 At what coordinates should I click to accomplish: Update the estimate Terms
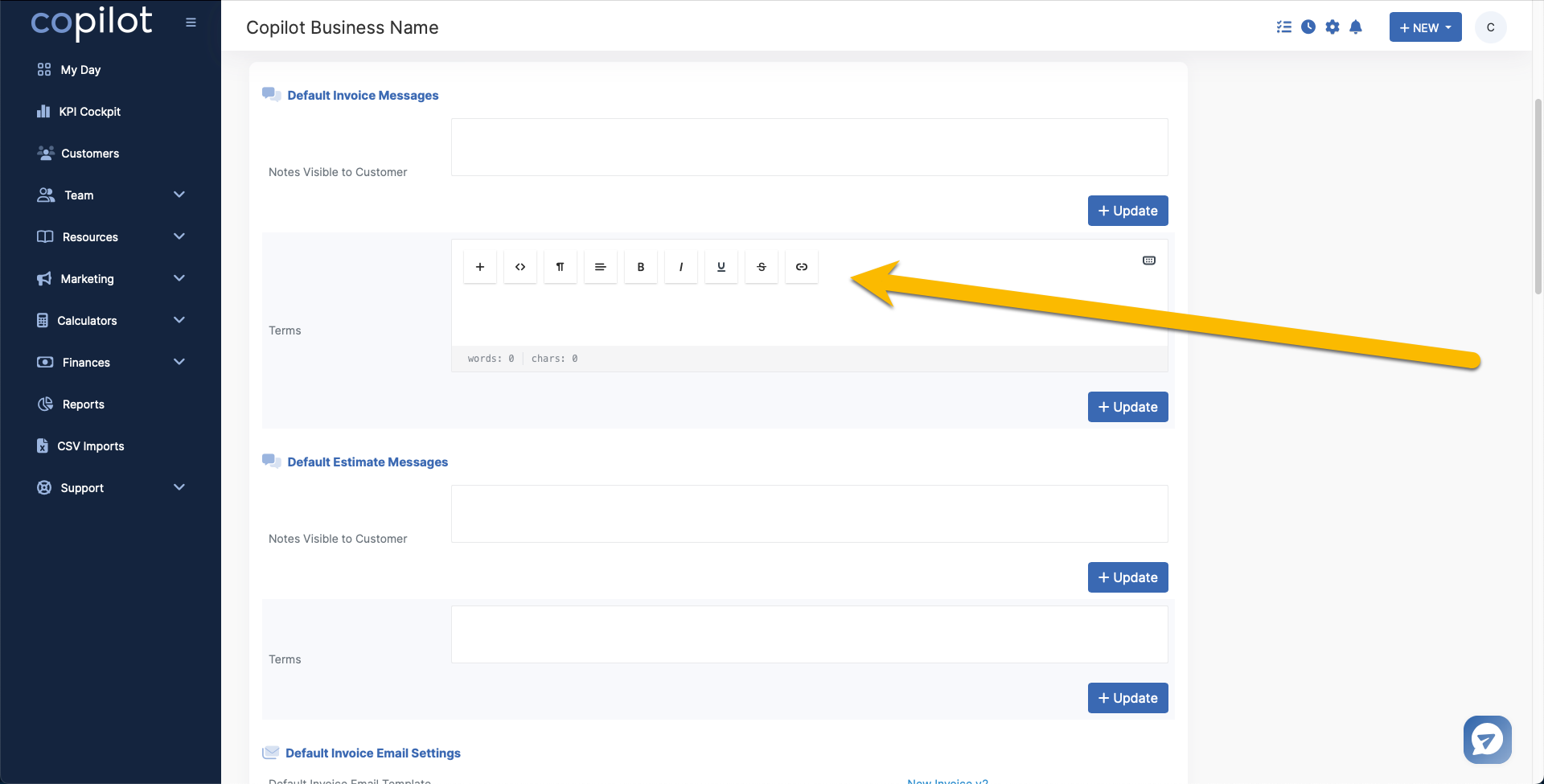[1128, 698]
